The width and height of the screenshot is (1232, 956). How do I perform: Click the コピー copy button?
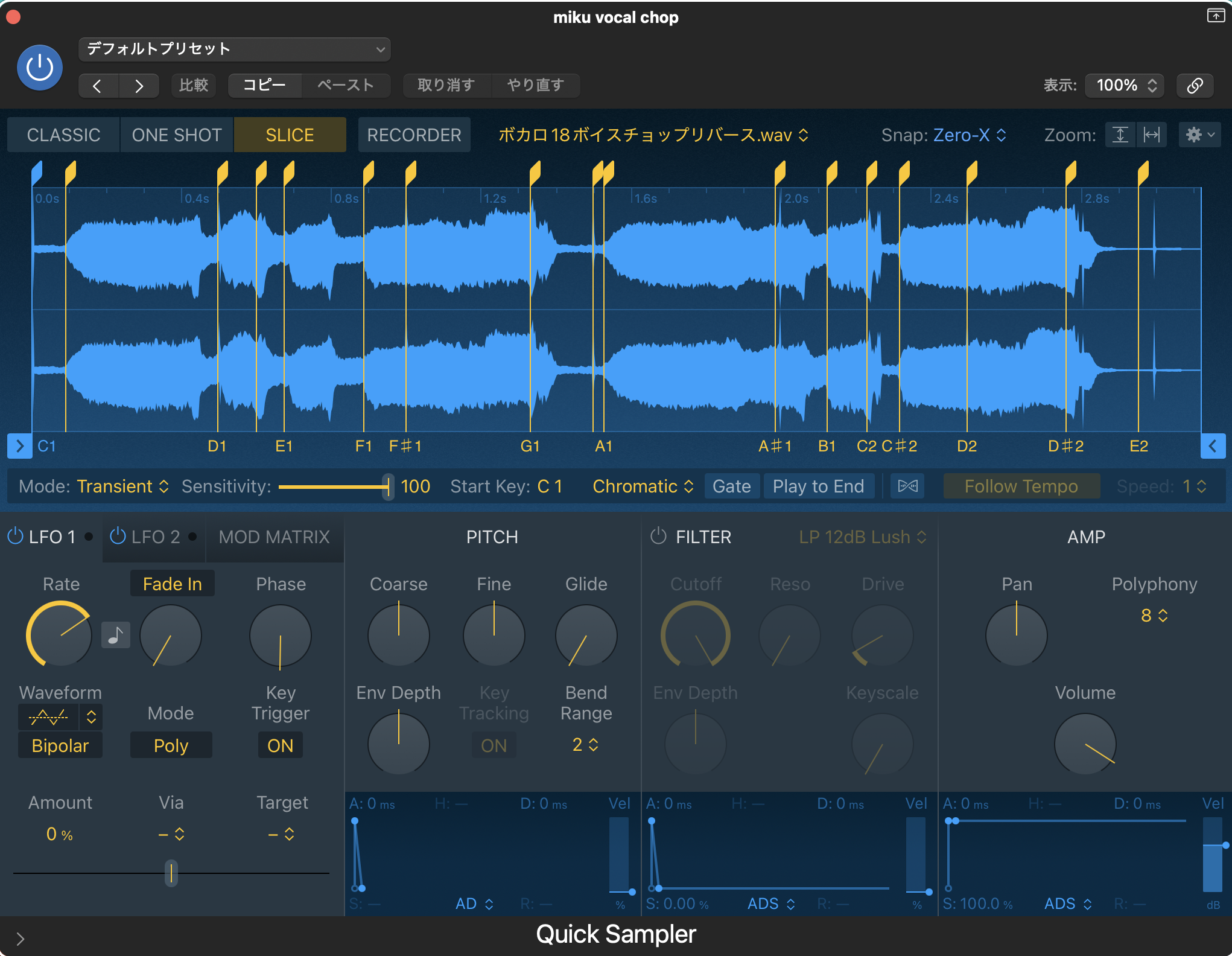[265, 85]
